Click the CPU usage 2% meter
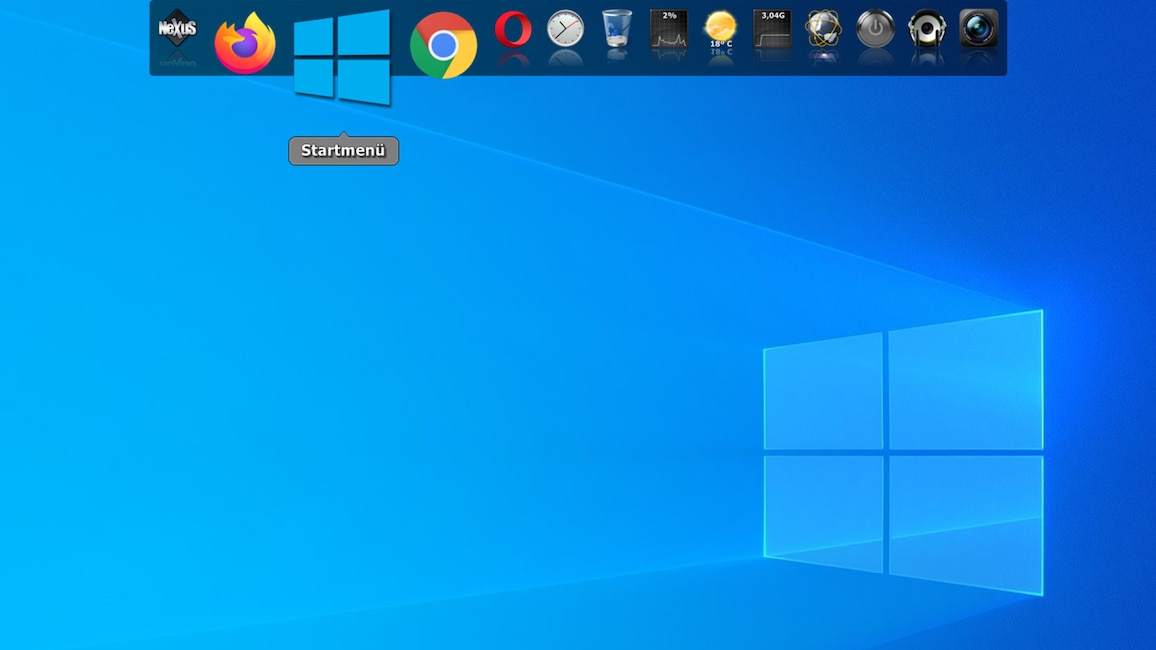This screenshot has width=1156, height=650. point(669,29)
